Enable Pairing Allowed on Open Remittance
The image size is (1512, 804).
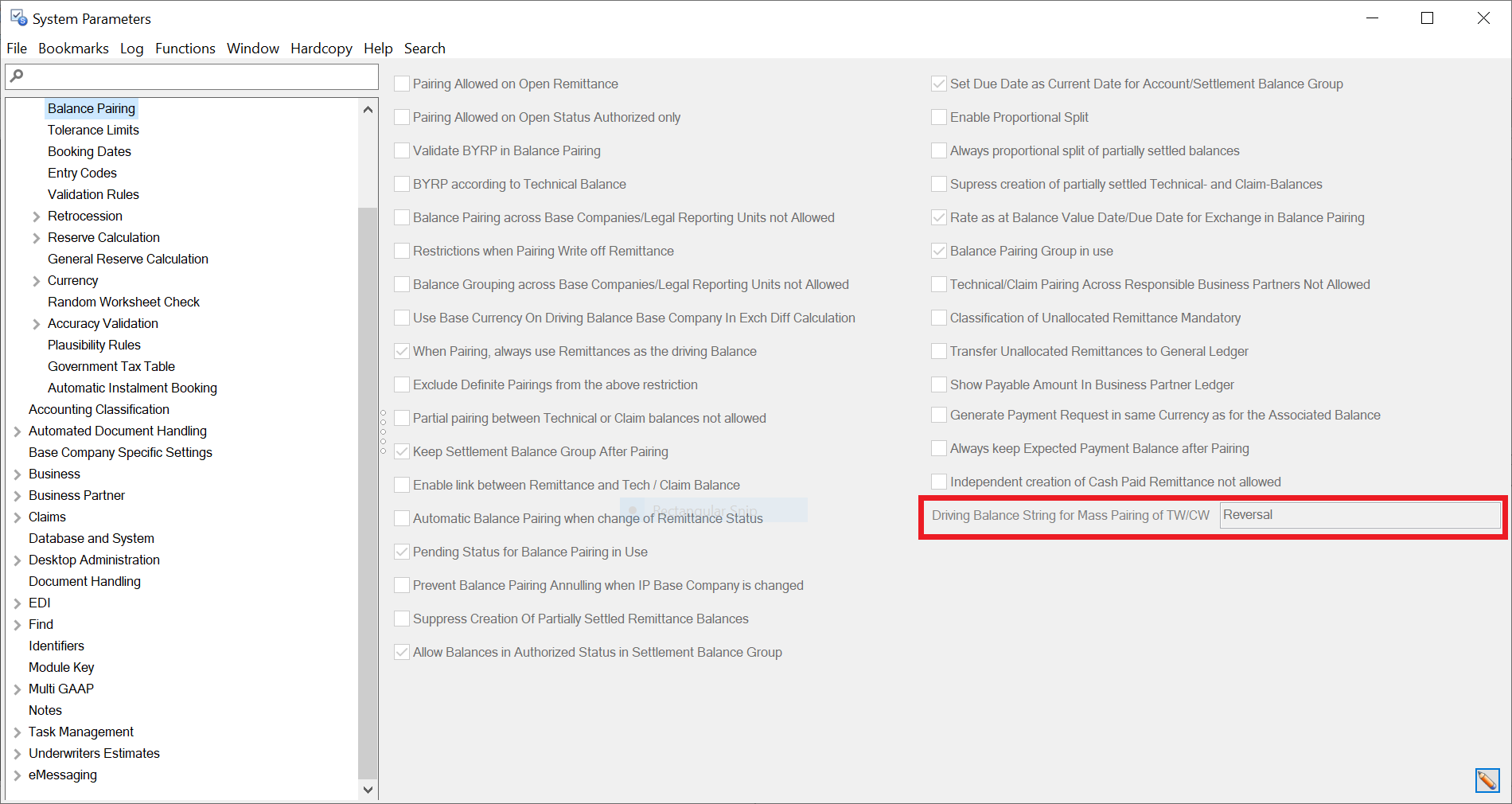[403, 84]
